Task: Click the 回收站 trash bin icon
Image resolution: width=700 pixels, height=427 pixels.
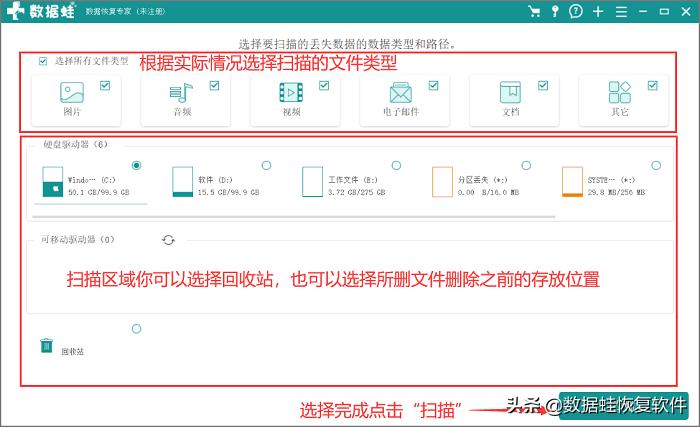Action: coord(46,346)
